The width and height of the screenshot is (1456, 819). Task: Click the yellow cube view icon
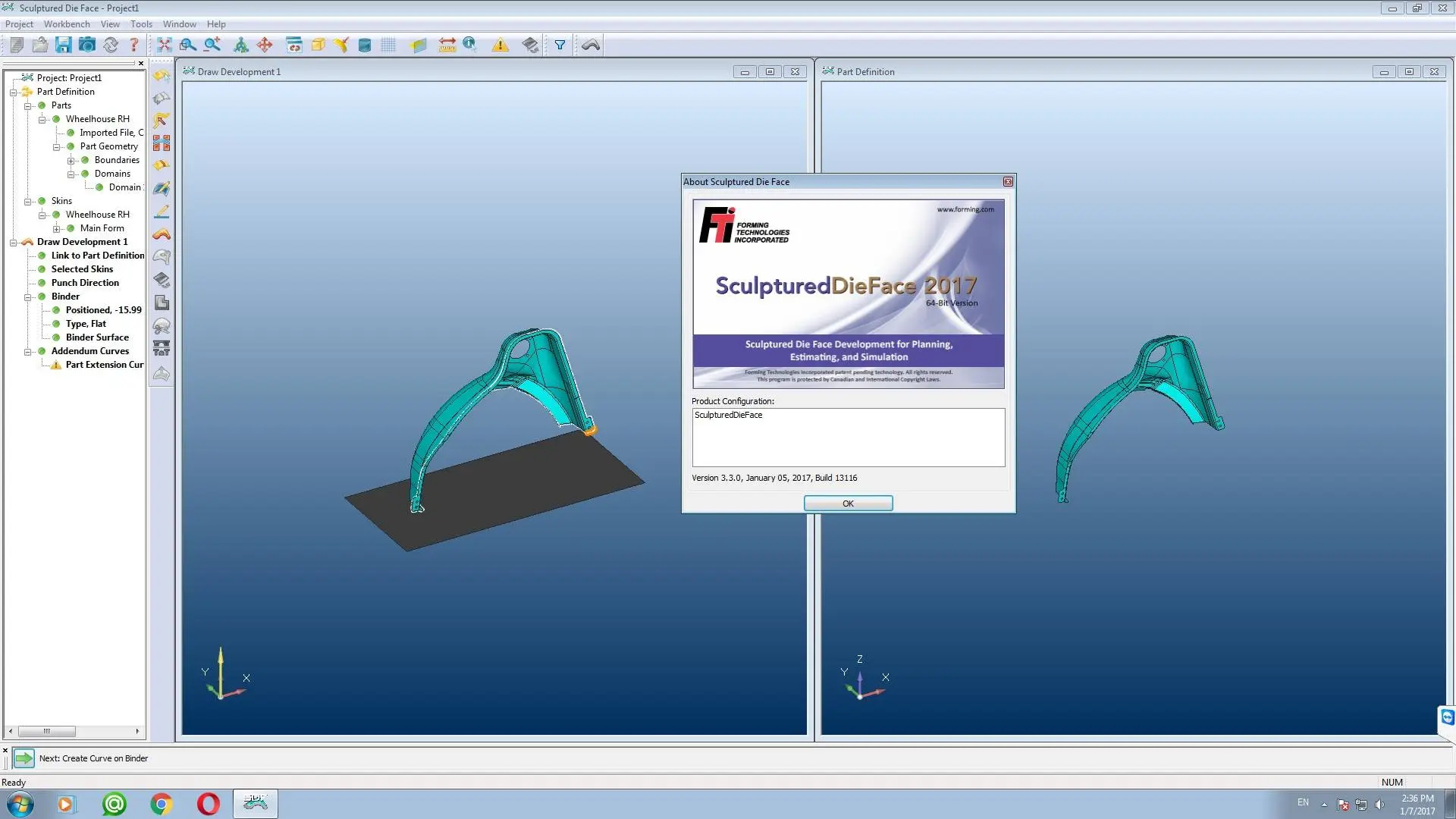[x=318, y=45]
